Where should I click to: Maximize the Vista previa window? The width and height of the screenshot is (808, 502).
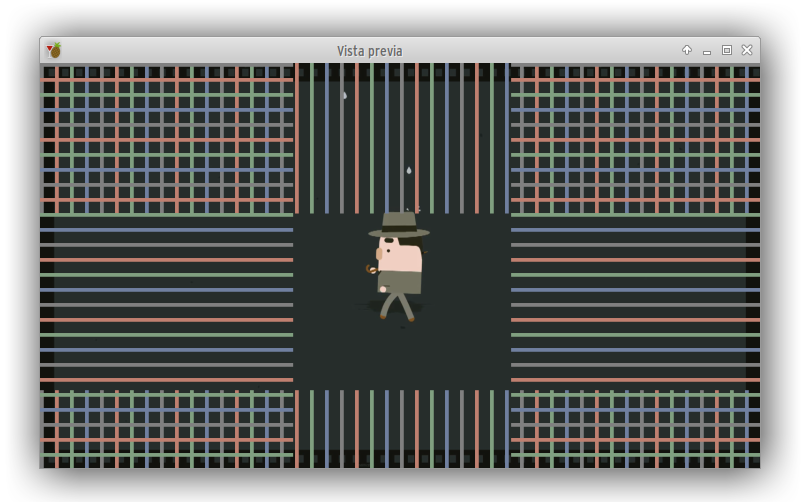point(727,50)
